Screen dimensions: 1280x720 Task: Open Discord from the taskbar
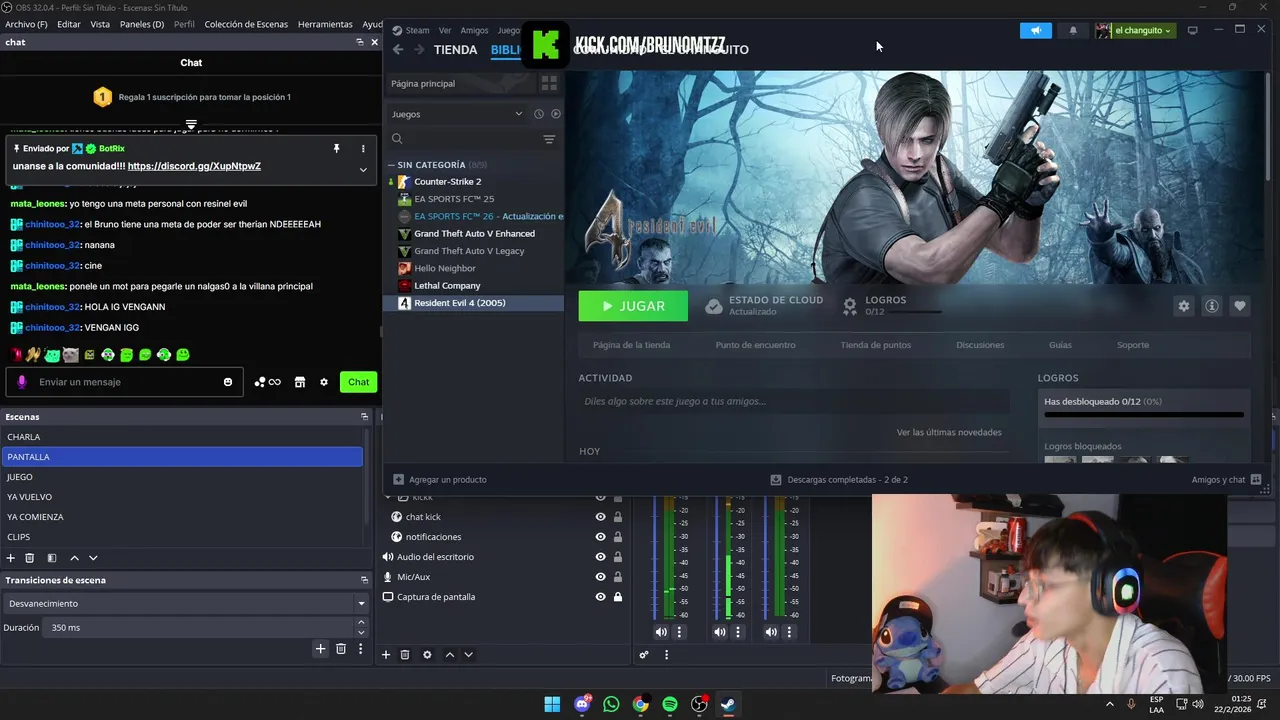[582, 704]
